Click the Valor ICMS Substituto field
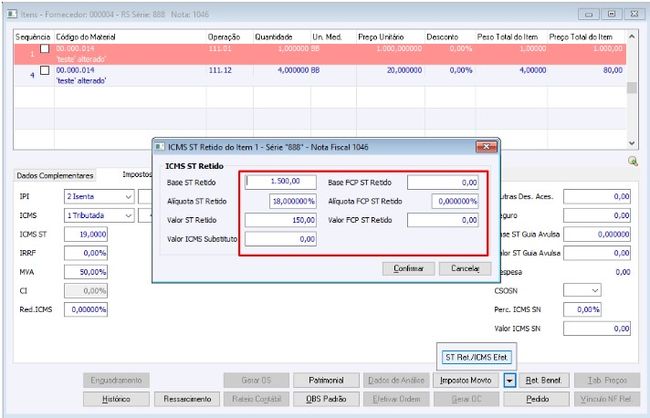The width and height of the screenshot is (650, 418). pos(281,239)
